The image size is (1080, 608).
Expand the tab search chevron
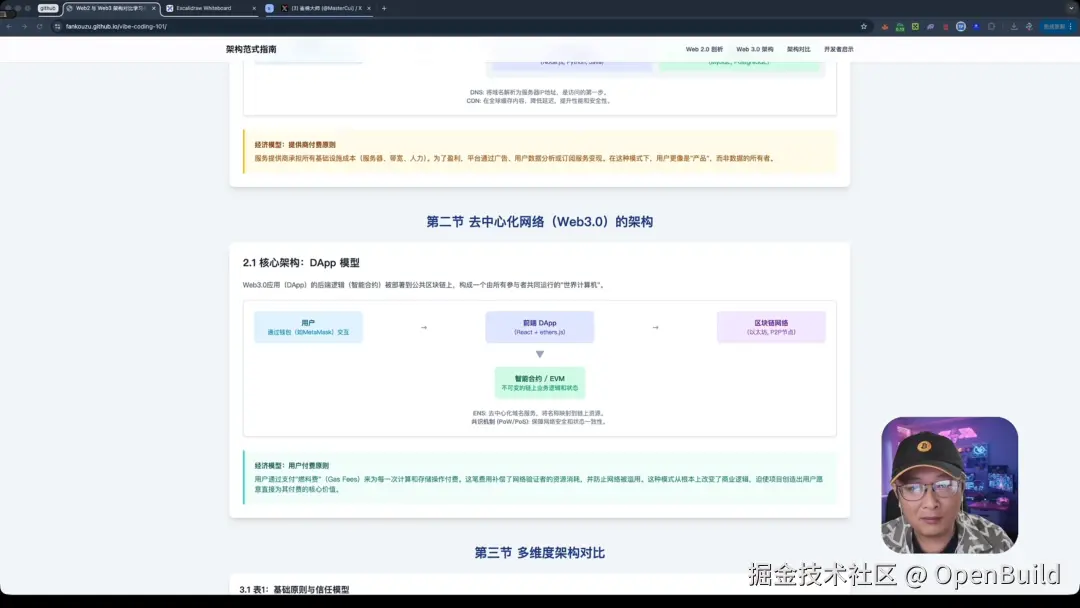[x=1071, y=8]
